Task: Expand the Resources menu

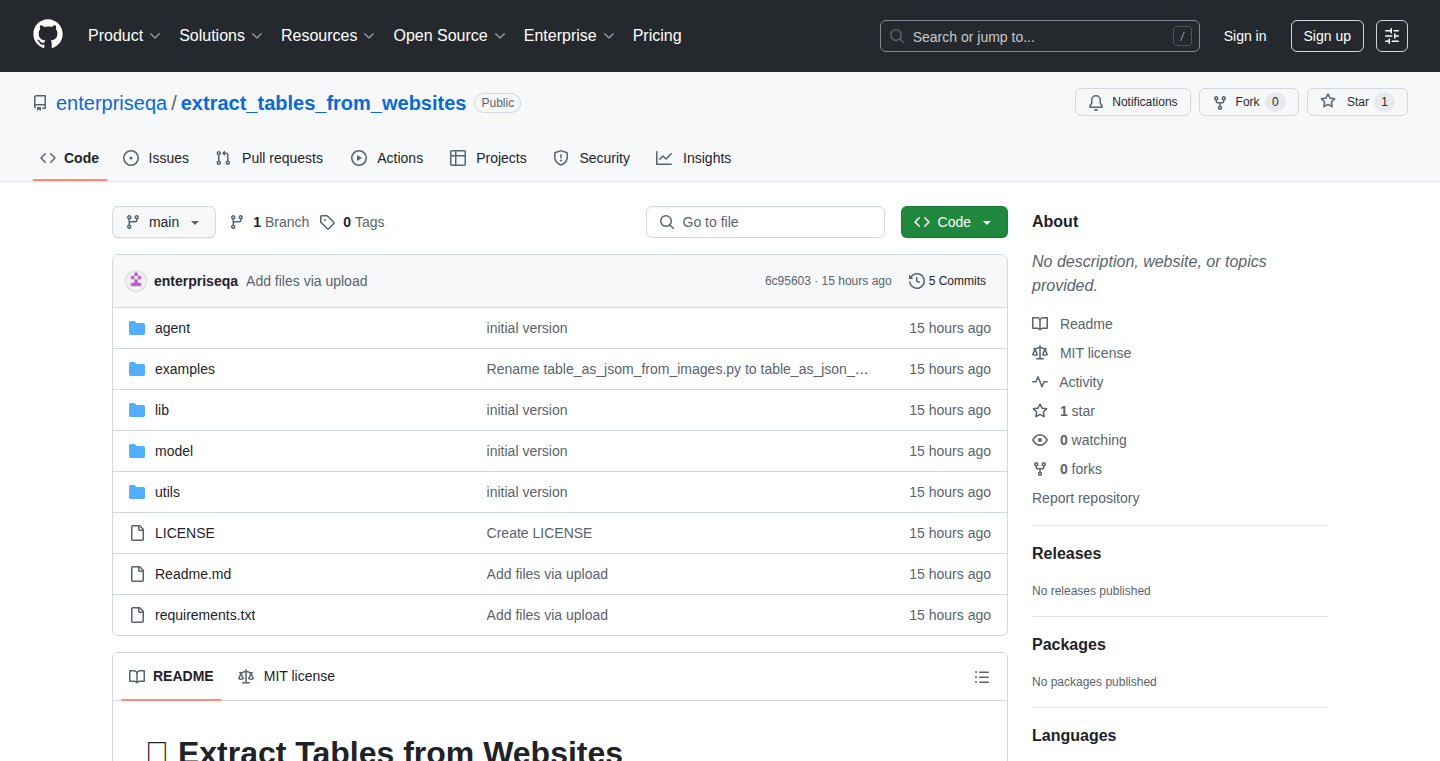Action: click(328, 35)
